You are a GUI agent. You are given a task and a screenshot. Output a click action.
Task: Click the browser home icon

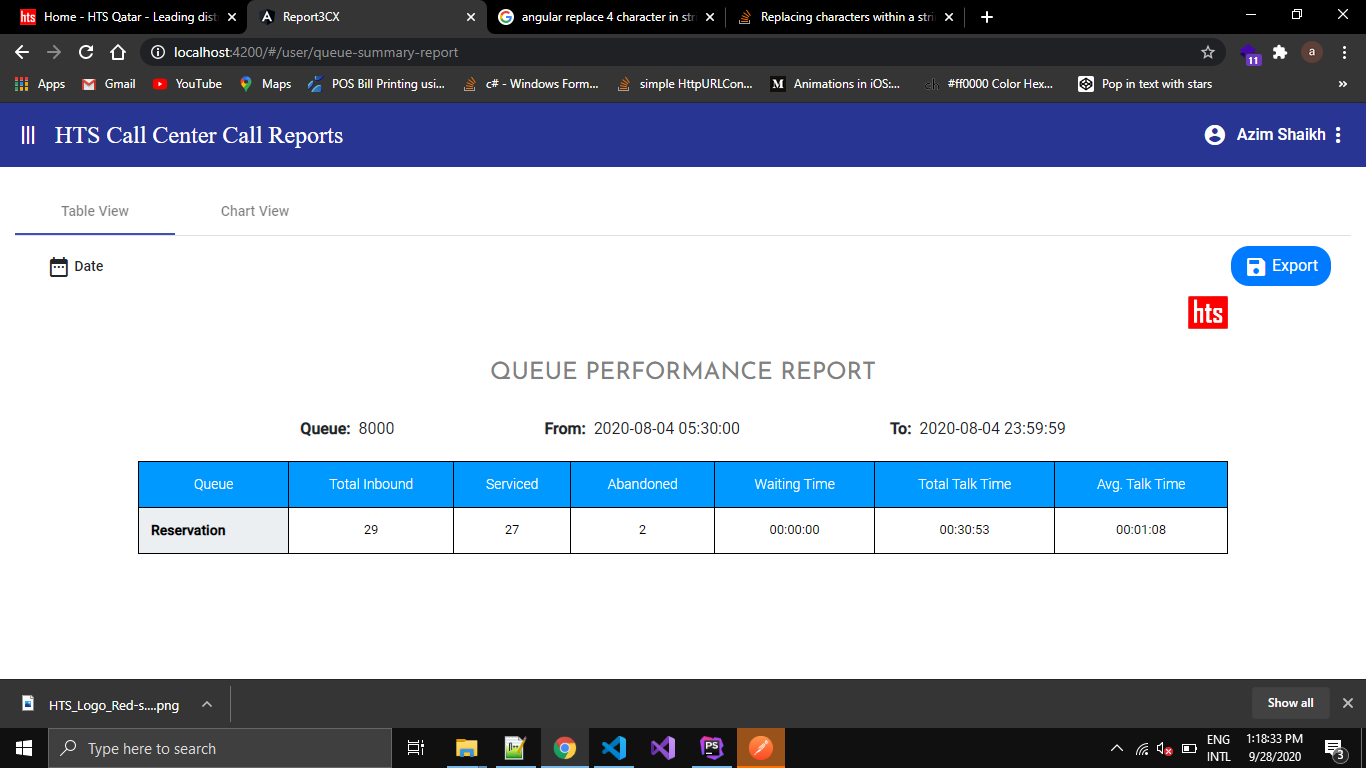tap(118, 52)
